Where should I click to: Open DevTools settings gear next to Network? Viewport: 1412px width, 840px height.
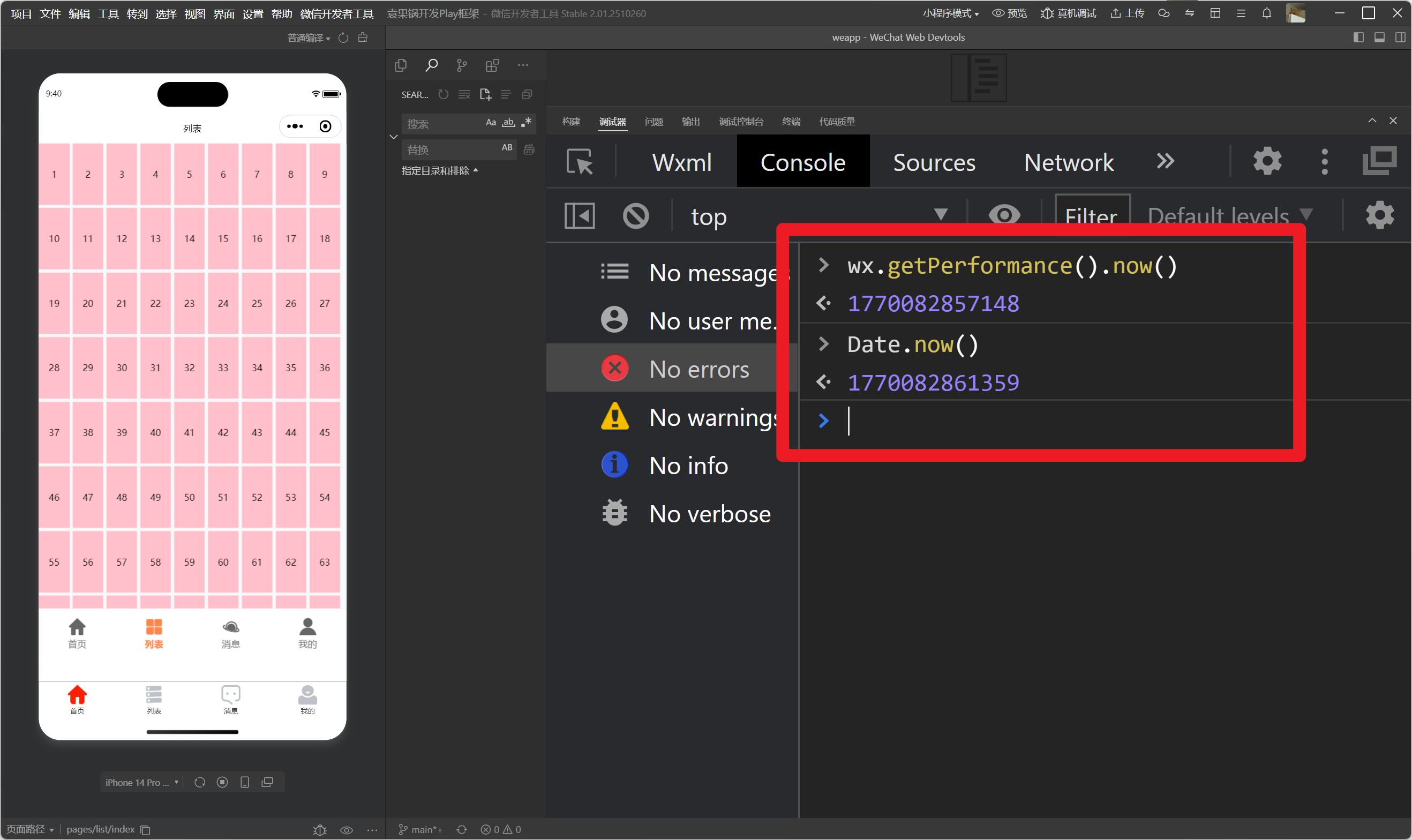coord(1266,162)
